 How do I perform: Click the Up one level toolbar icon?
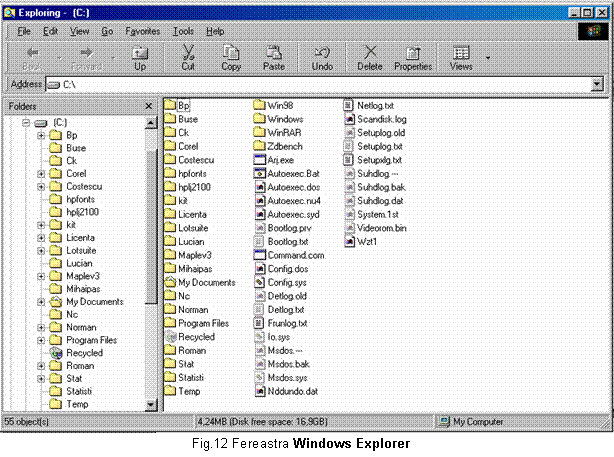(x=140, y=57)
